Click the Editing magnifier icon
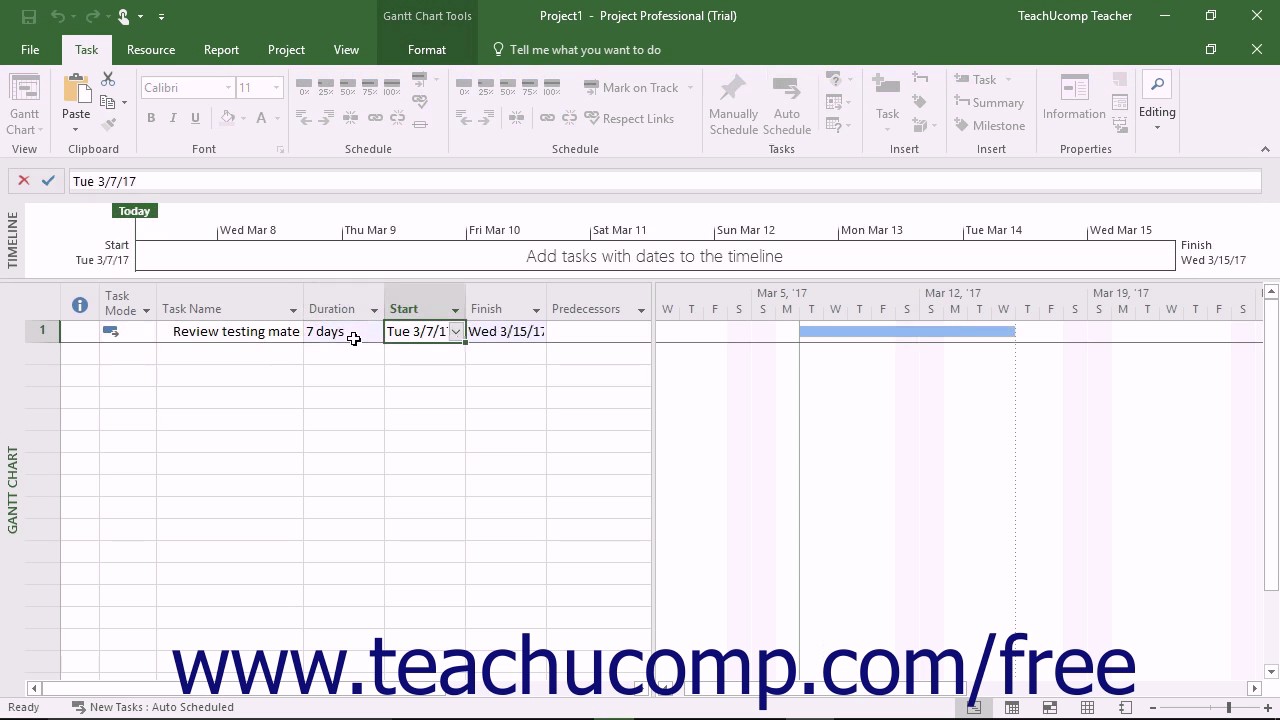 click(x=1157, y=86)
